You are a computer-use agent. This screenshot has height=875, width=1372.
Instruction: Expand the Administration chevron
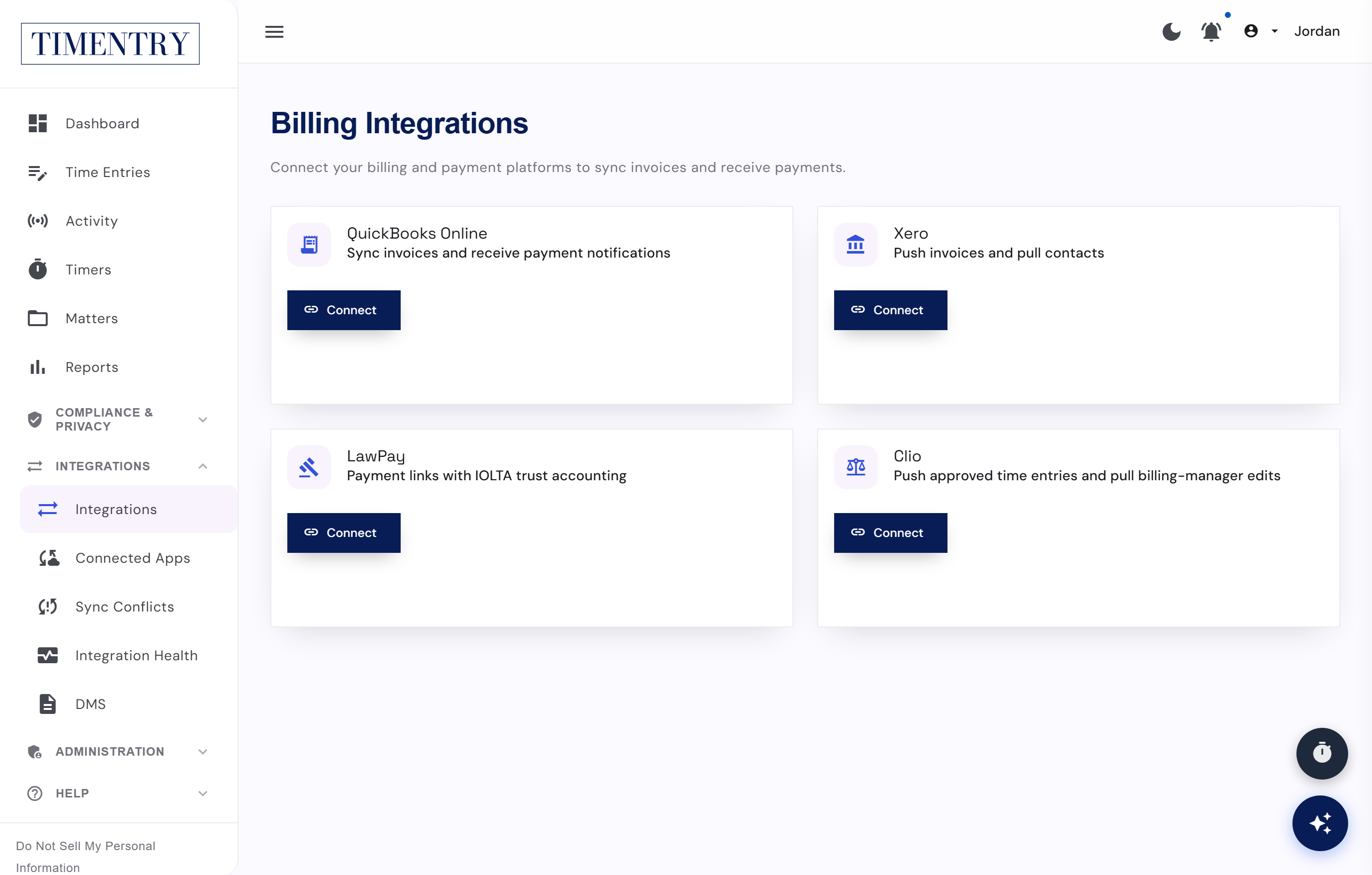coord(203,752)
